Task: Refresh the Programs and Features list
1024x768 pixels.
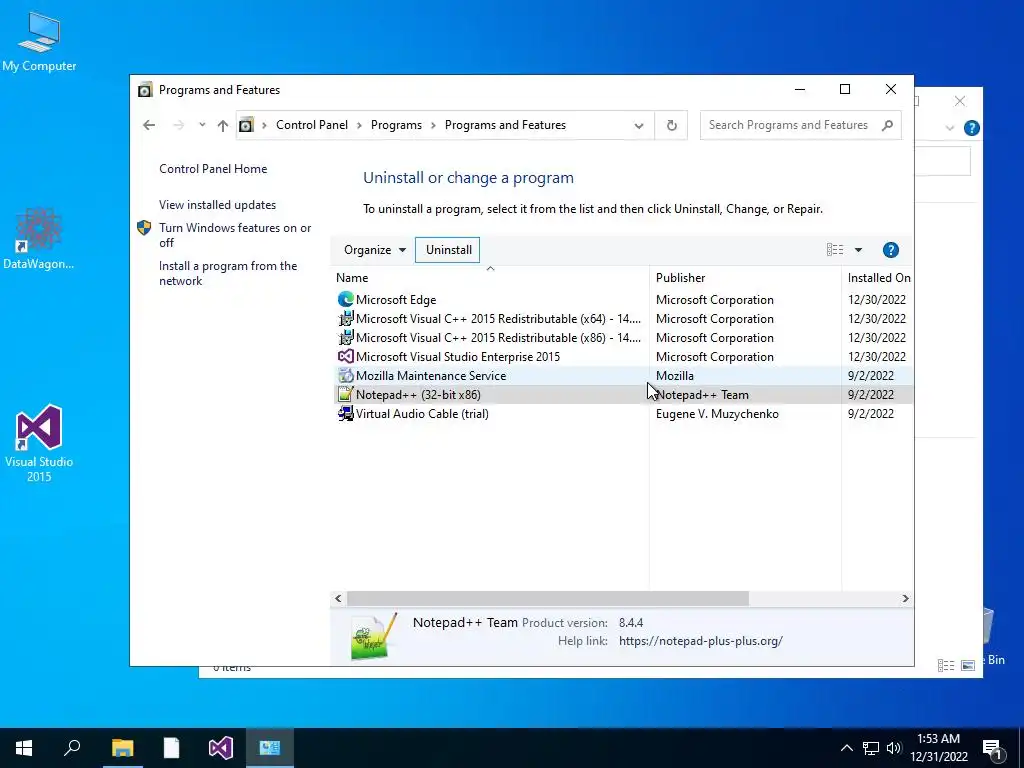Action: pyautogui.click(x=671, y=125)
